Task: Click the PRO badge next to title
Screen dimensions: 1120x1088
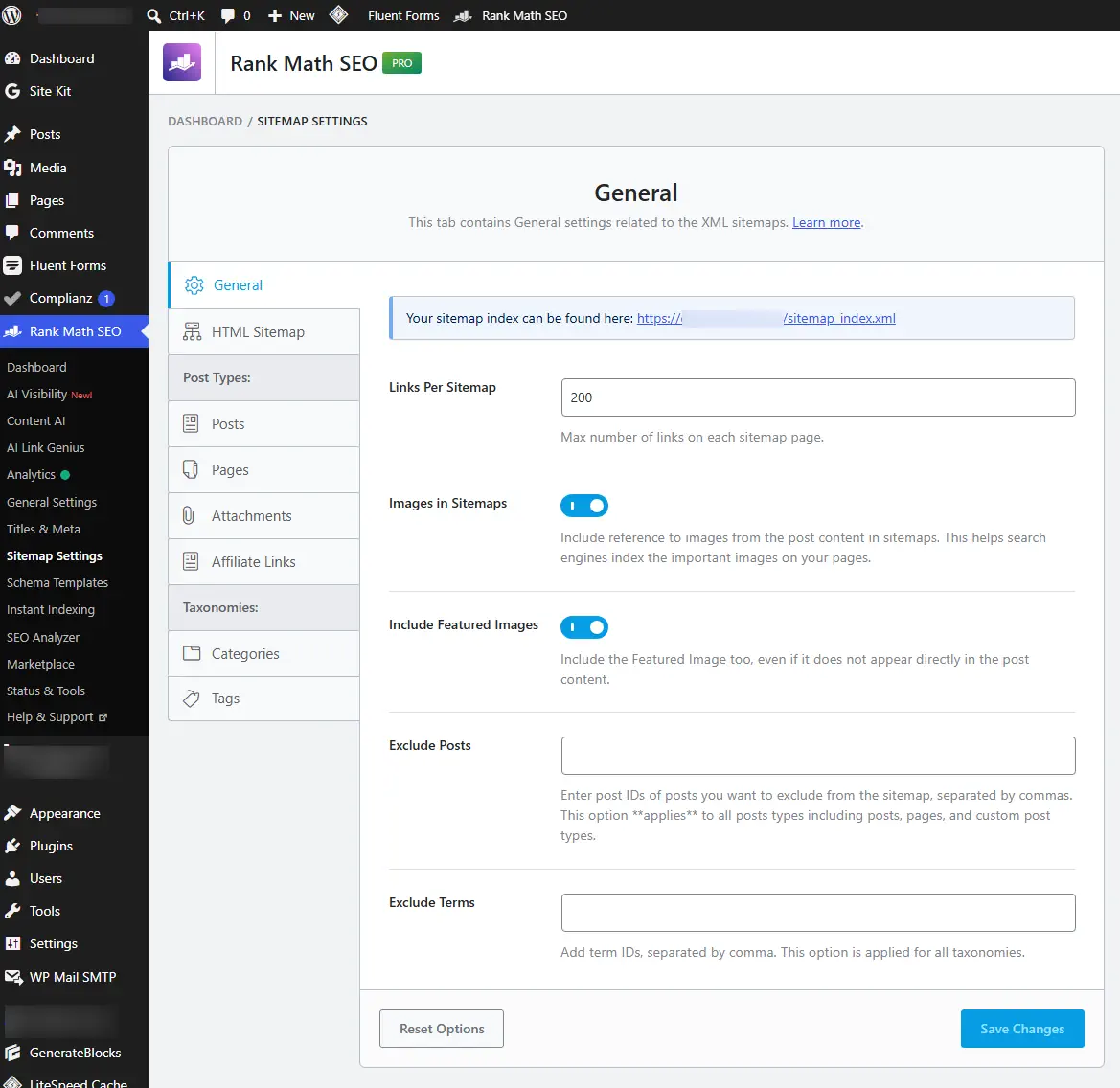Action: point(401,63)
